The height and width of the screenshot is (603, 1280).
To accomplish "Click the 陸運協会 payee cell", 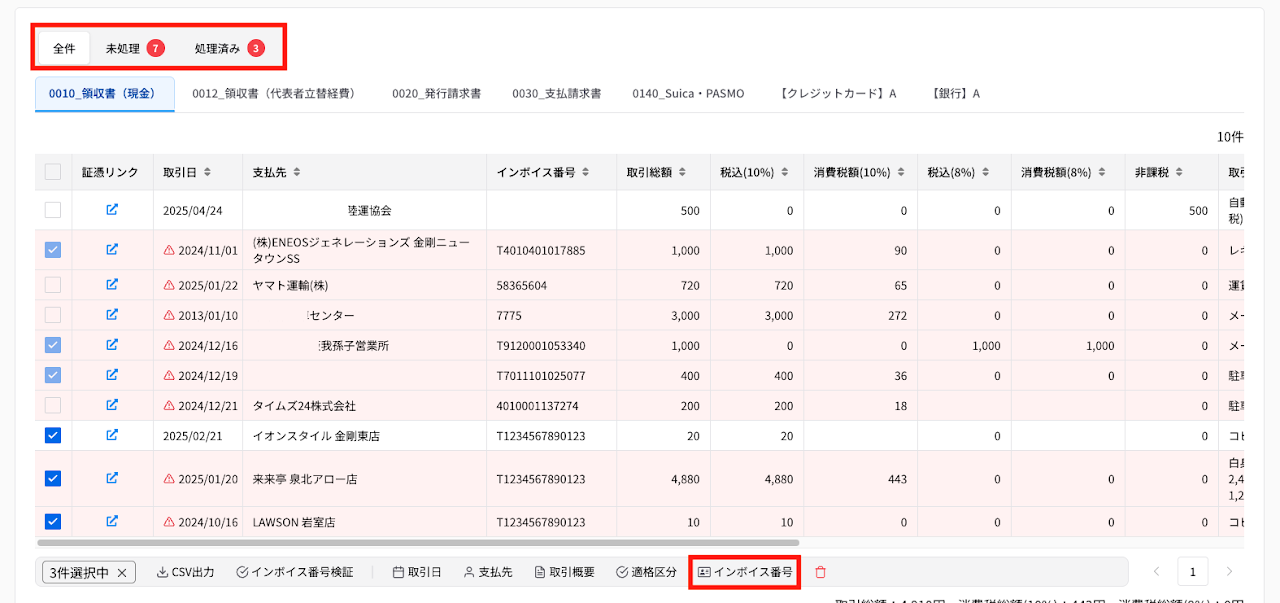I will 364,211.
